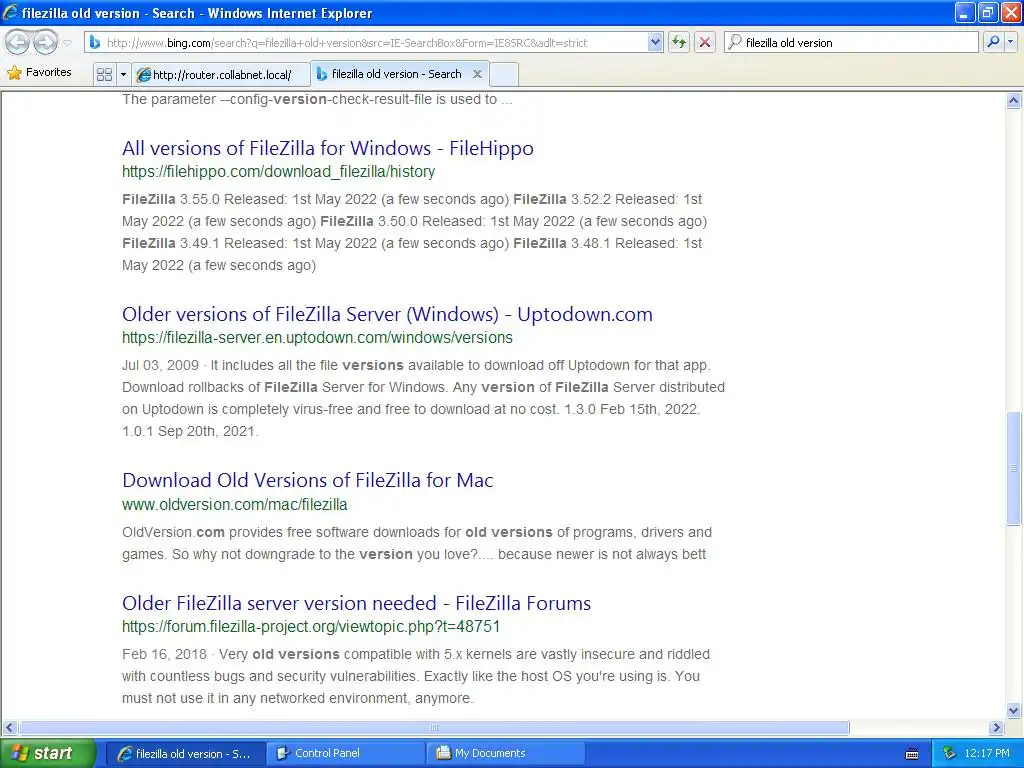The image size is (1024, 768).
Task: Click www.oldversion.com/mac/filezilla URL
Action: 234,504
